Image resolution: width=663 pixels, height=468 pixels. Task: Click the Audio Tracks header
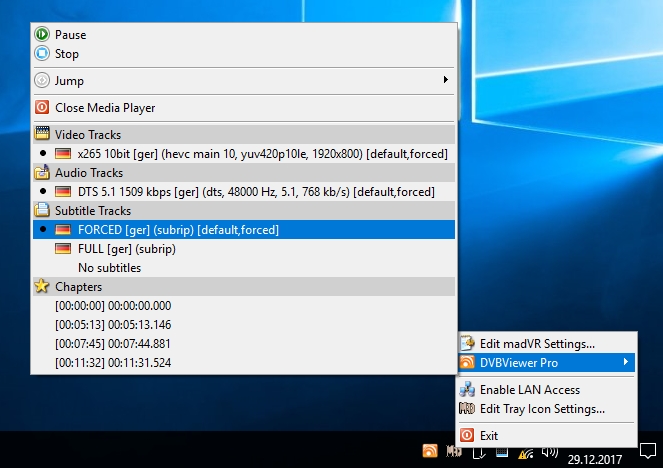tap(244, 172)
